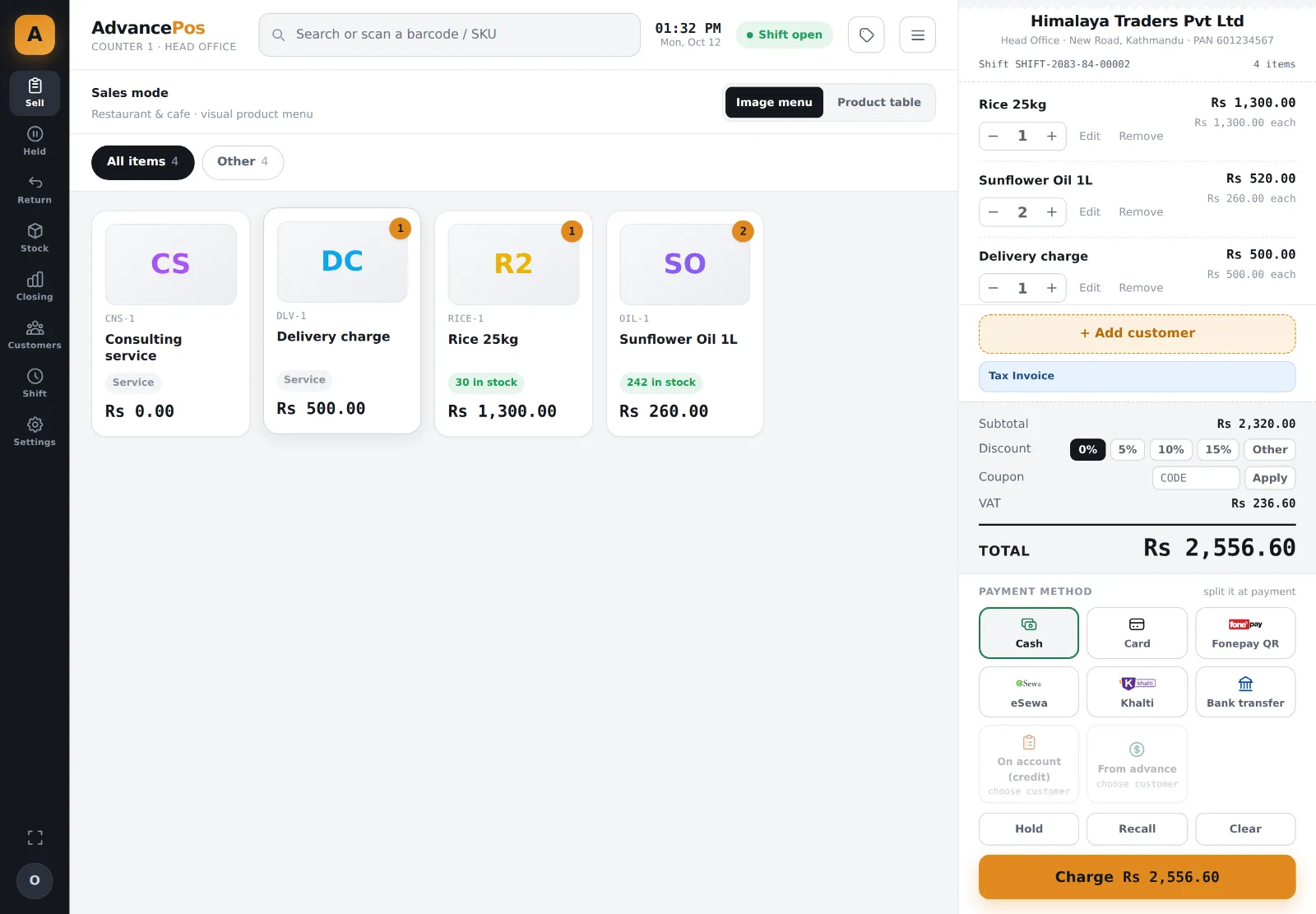The height and width of the screenshot is (914, 1316).
Task: Open the Closing reports icon
Action: coord(35,286)
